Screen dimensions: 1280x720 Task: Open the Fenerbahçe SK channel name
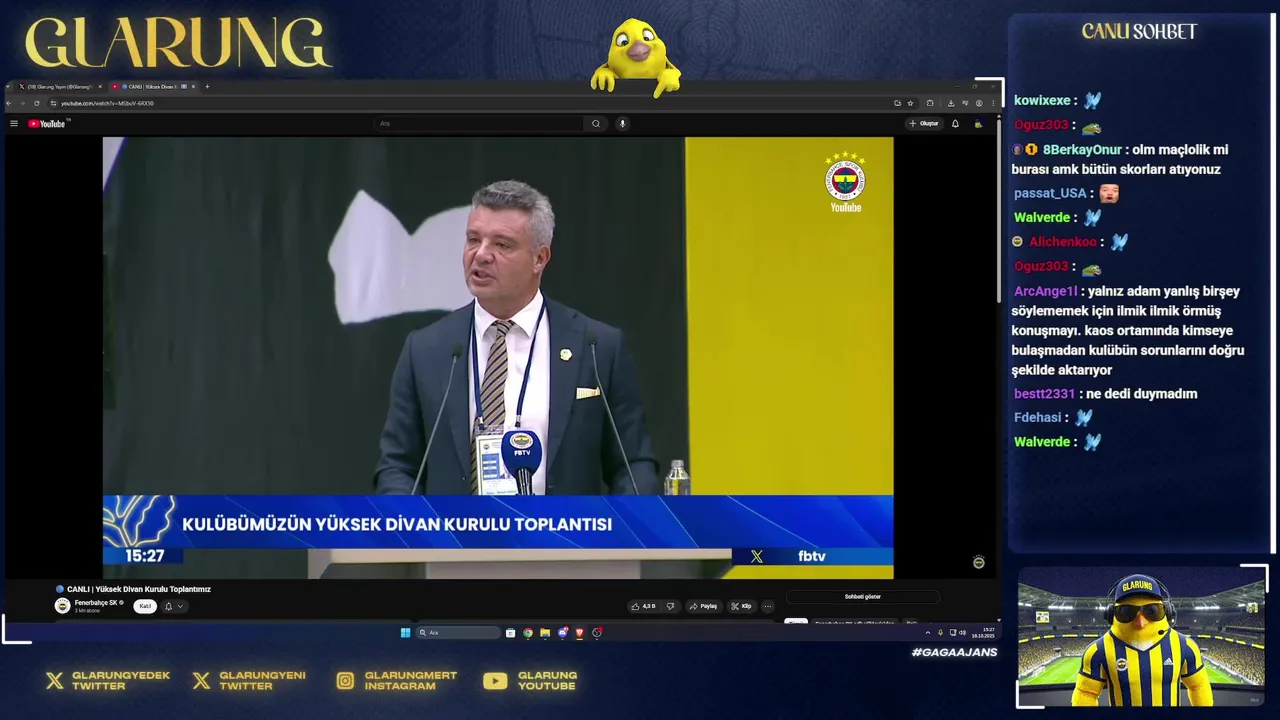point(96,603)
